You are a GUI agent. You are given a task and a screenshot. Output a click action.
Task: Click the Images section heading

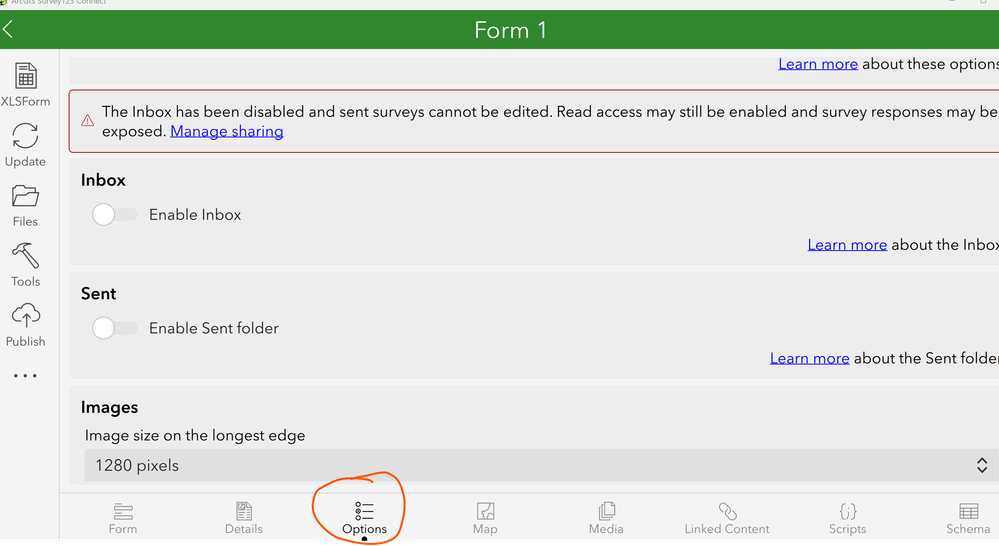110,407
